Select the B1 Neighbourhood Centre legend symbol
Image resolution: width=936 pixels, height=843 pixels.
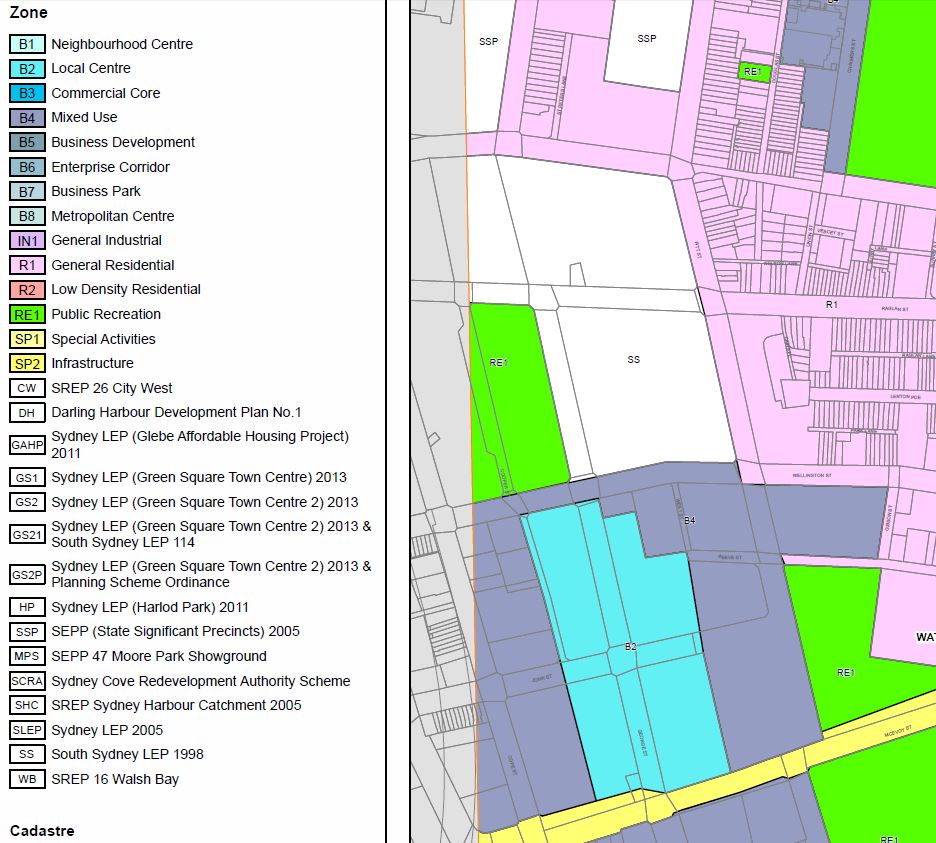coord(26,44)
